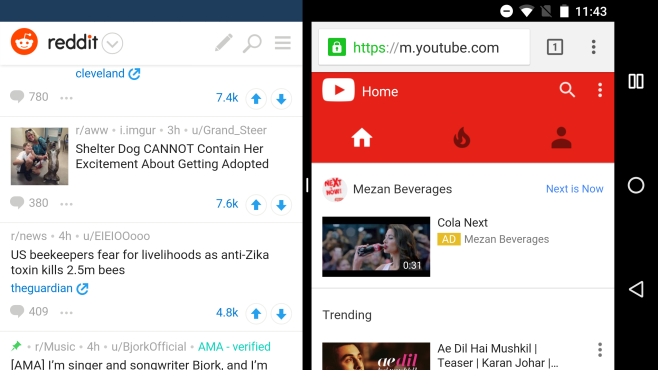Open US beekeepers fear for livelihoods post
Viewport: 658px width, 370px height.
coord(140,262)
